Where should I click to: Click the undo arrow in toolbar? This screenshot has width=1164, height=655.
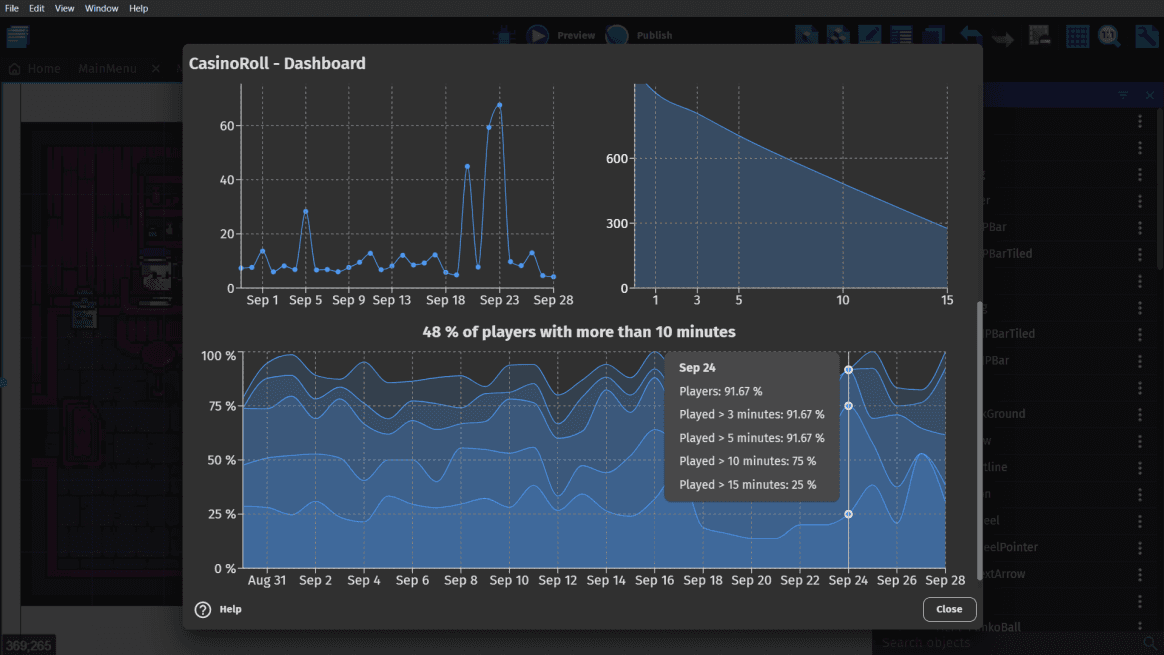970,37
